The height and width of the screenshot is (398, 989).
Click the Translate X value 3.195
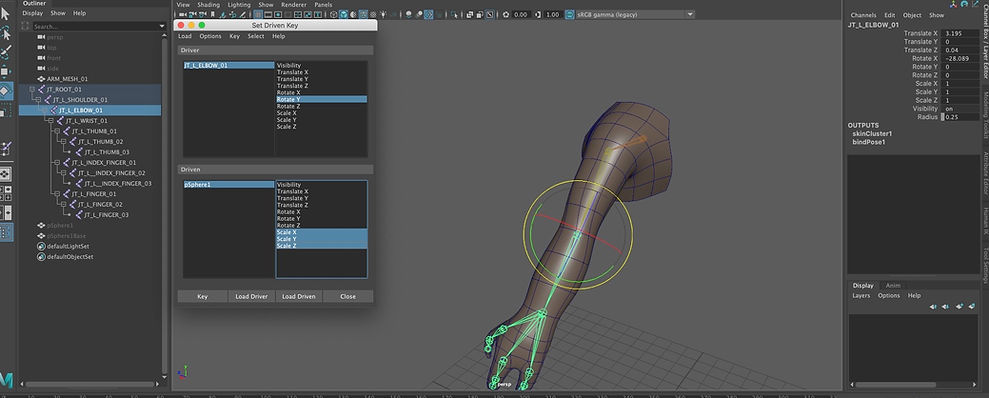tap(961, 33)
